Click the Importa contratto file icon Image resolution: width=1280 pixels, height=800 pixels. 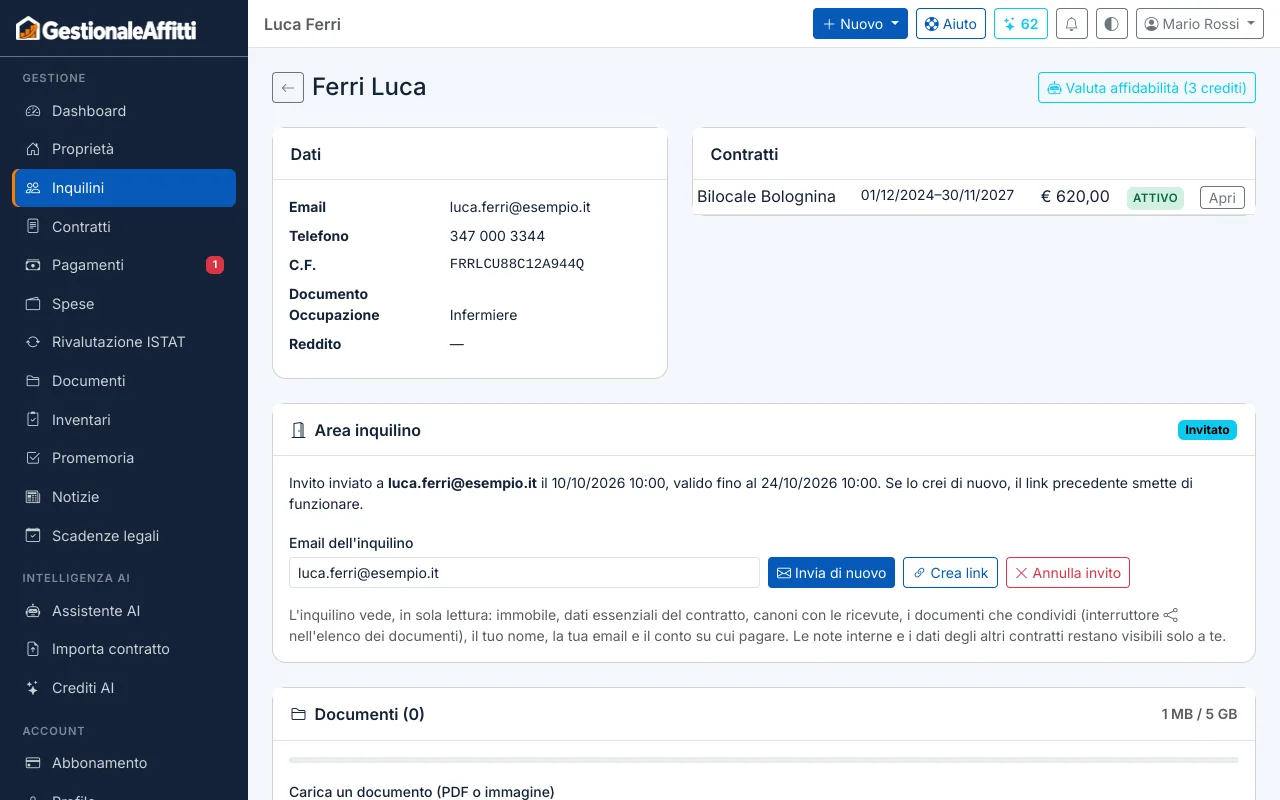tap(33, 649)
